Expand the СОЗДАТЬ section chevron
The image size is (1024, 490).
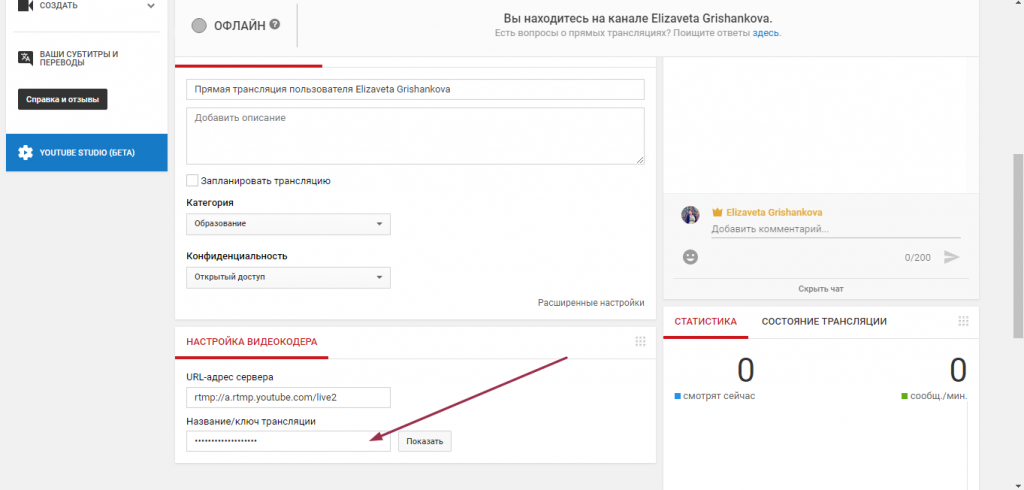(152, 6)
